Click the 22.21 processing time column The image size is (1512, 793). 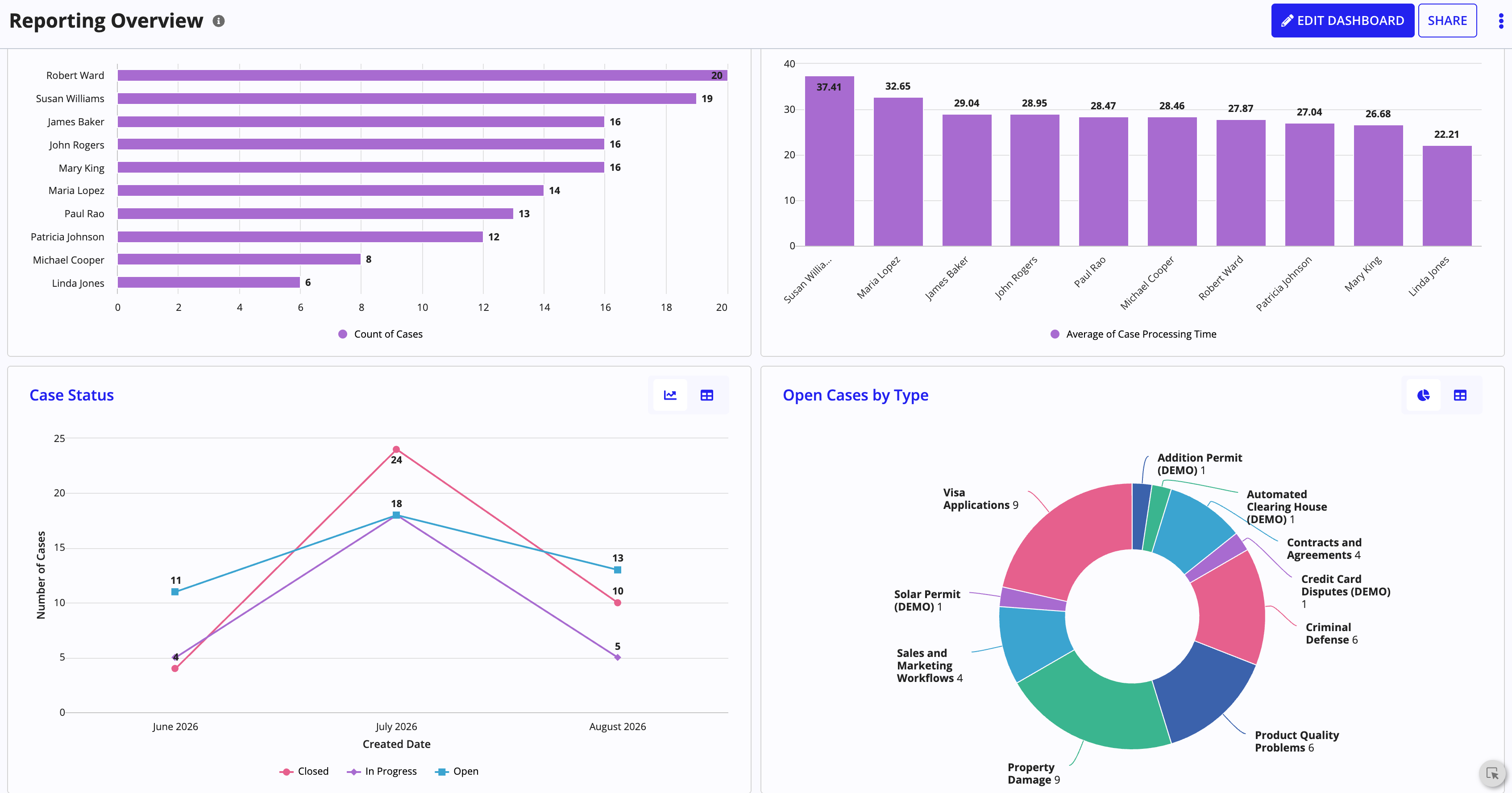point(1447,196)
